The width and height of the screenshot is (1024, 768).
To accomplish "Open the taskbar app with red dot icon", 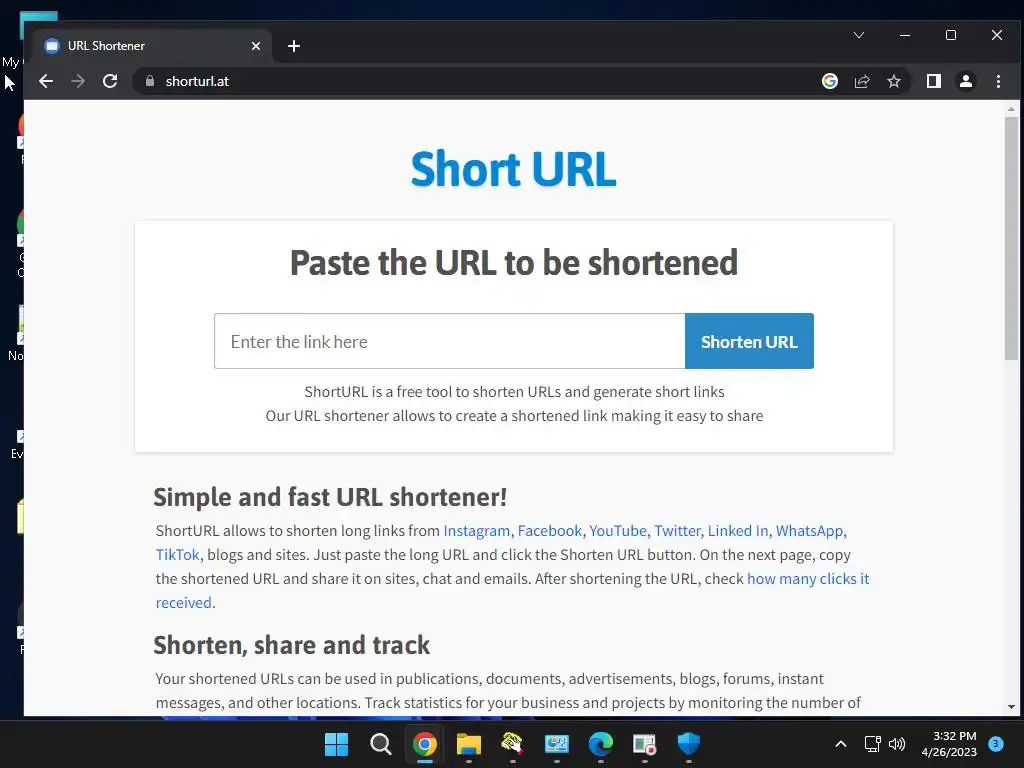I will pos(644,744).
